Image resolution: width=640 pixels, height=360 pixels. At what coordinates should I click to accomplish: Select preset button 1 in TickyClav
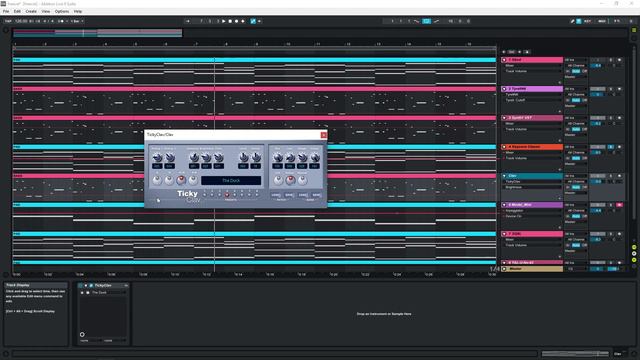point(204,195)
